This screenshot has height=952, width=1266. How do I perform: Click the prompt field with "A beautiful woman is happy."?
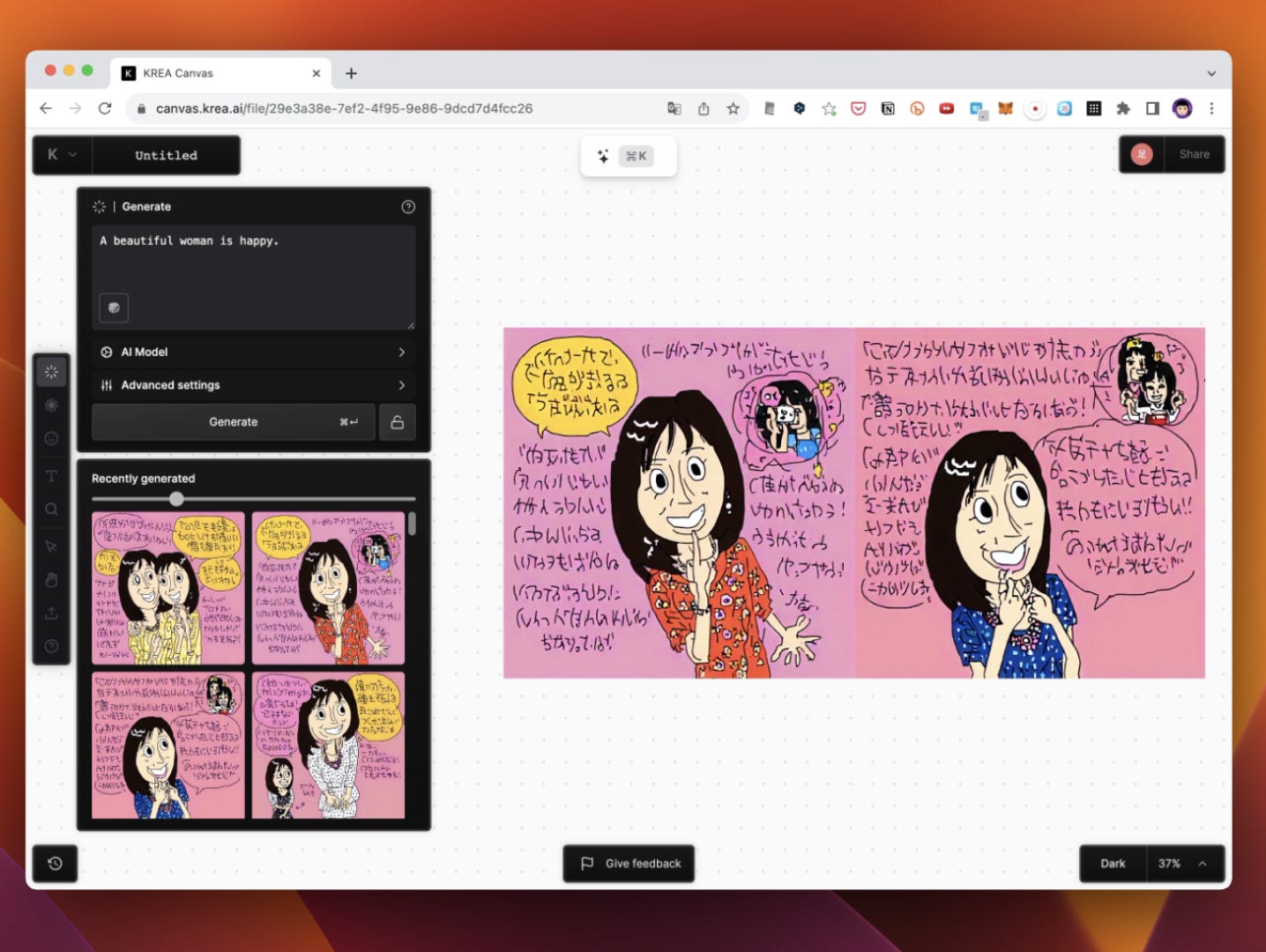(x=254, y=277)
